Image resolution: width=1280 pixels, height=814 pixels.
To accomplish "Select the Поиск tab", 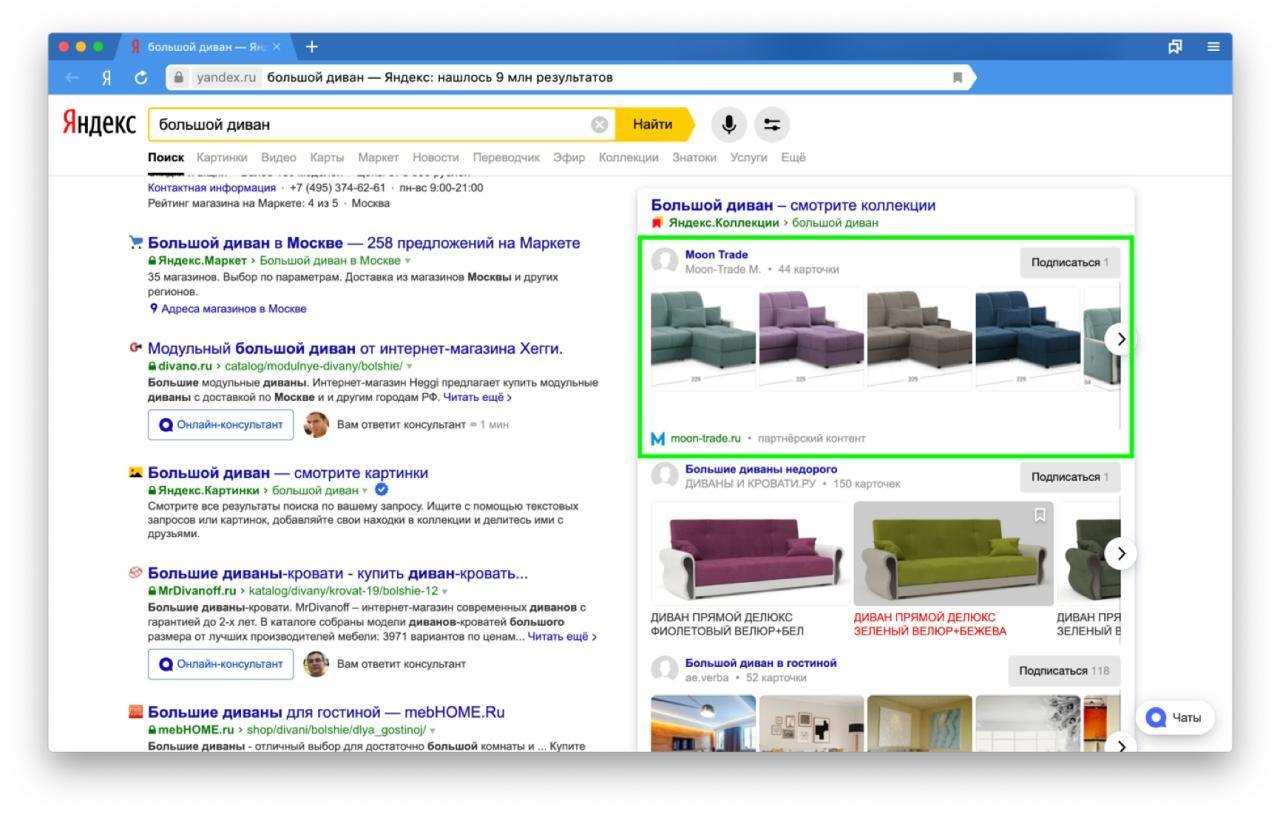I will click(x=166, y=157).
